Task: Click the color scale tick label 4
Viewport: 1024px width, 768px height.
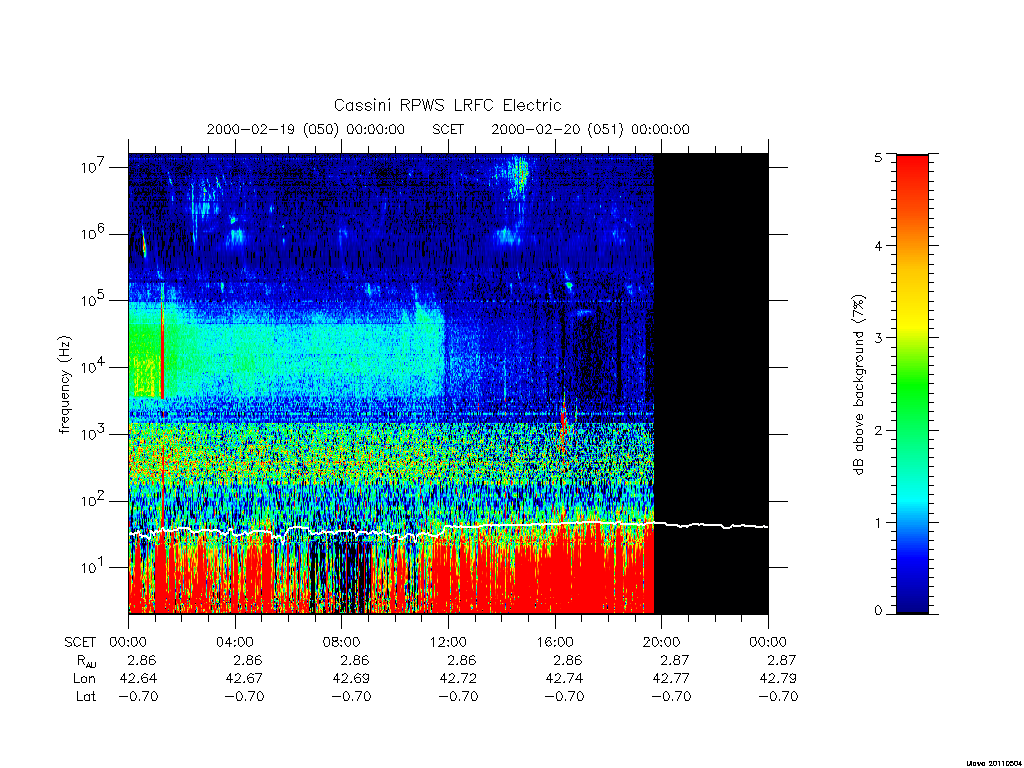Action: (x=878, y=246)
